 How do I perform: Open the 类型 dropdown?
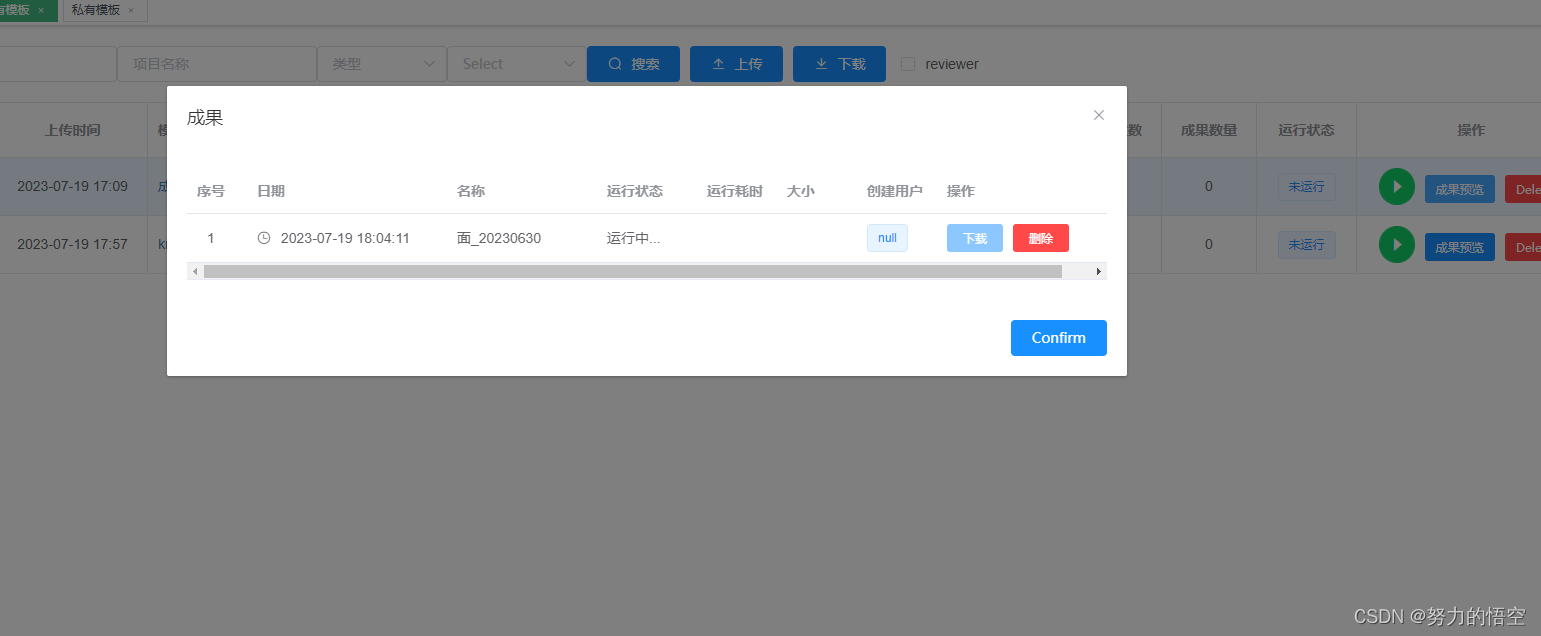coord(382,64)
